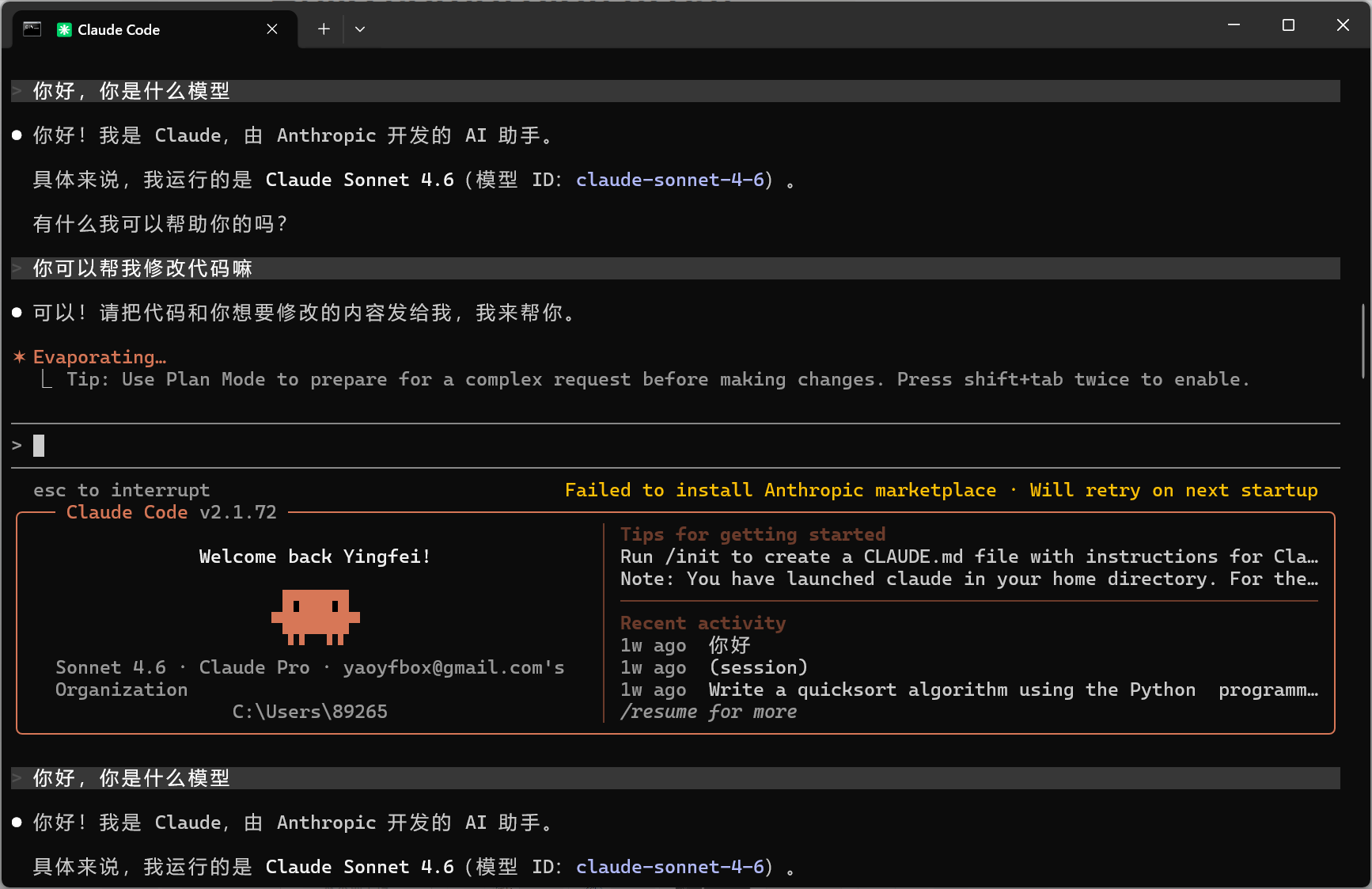1372x889 pixels.
Task: Click the Plan Mode tip line
Action: tap(658, 379)
